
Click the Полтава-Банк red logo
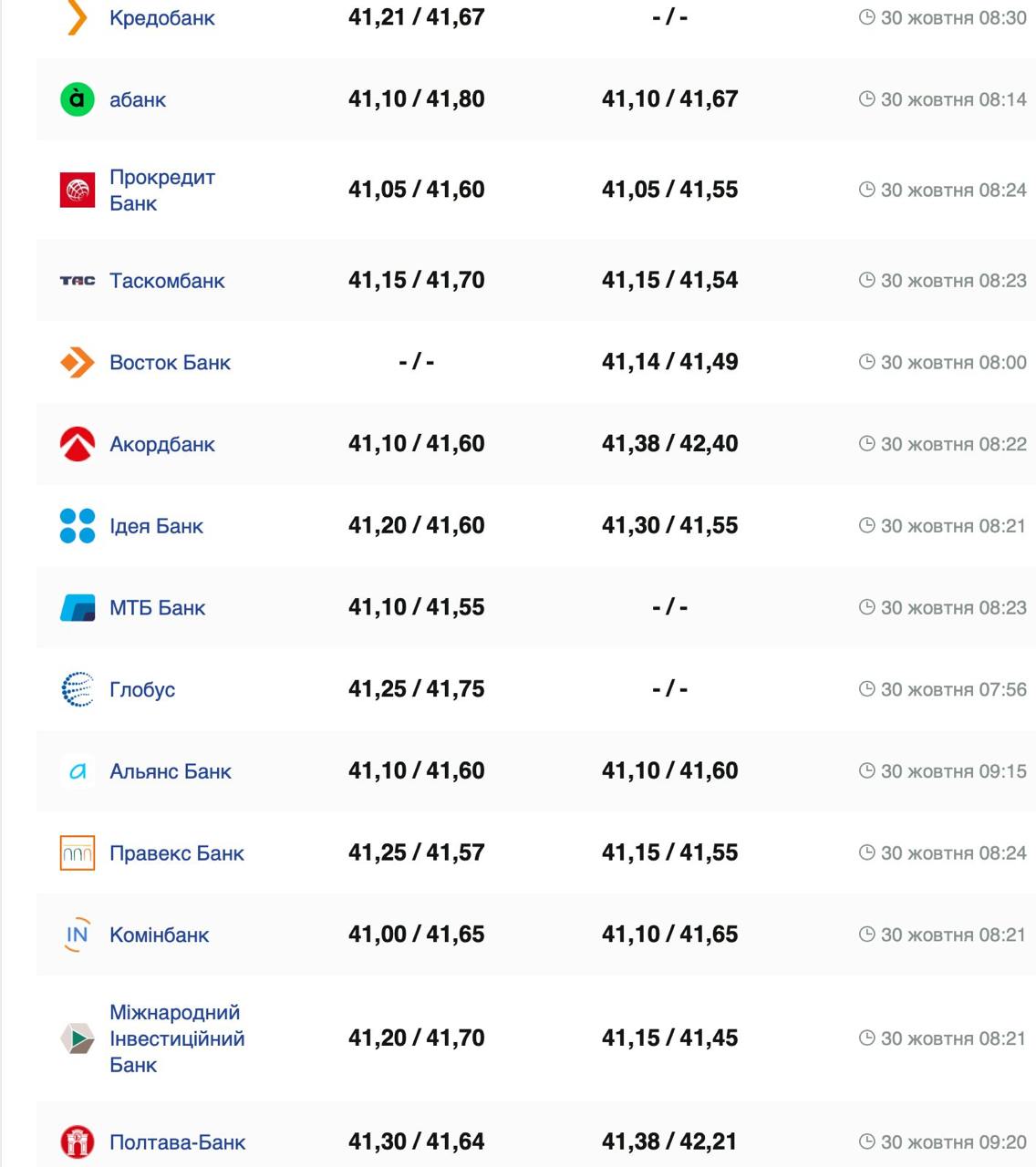coord(78,1141)
